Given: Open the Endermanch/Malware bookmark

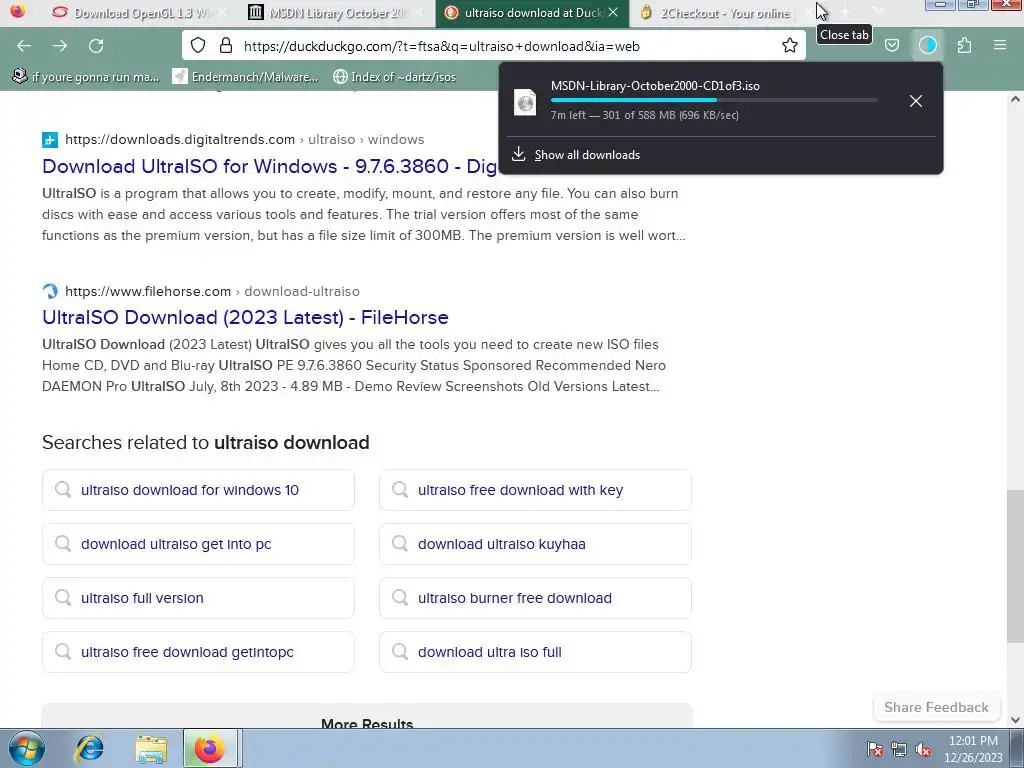Looking at the screenshot, I should point(246,76).
